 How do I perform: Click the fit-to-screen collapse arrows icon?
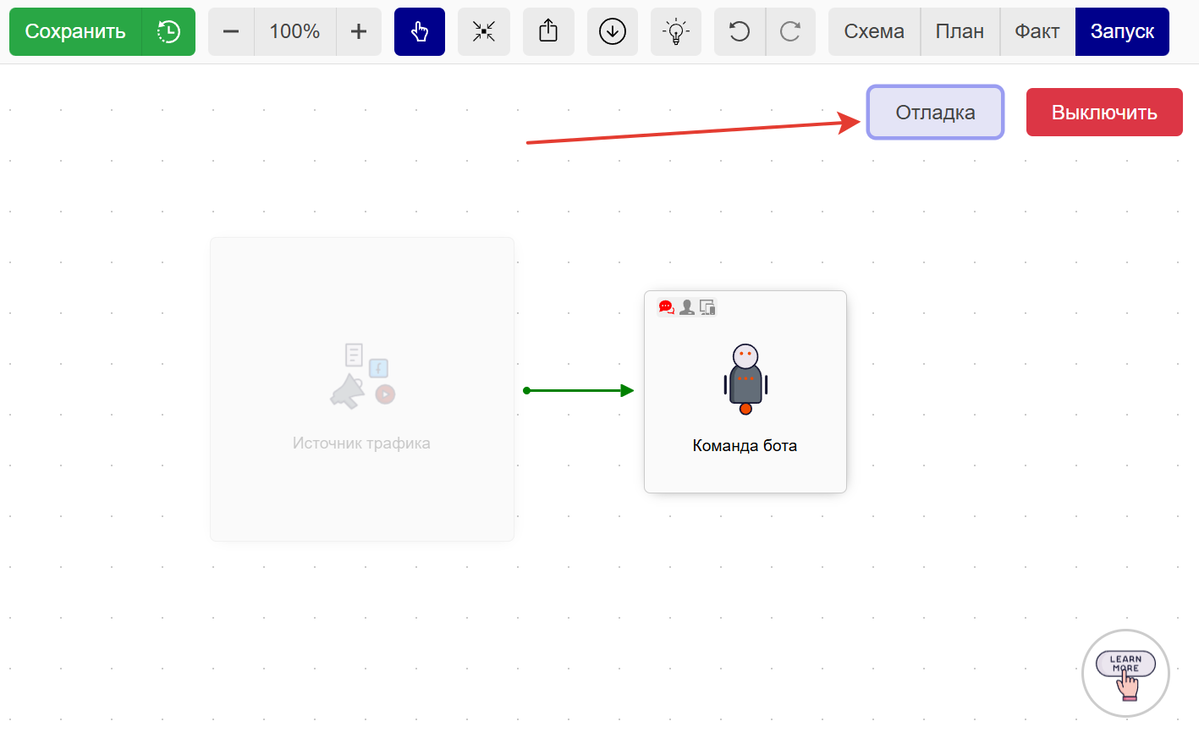click(x=483, y=31)
